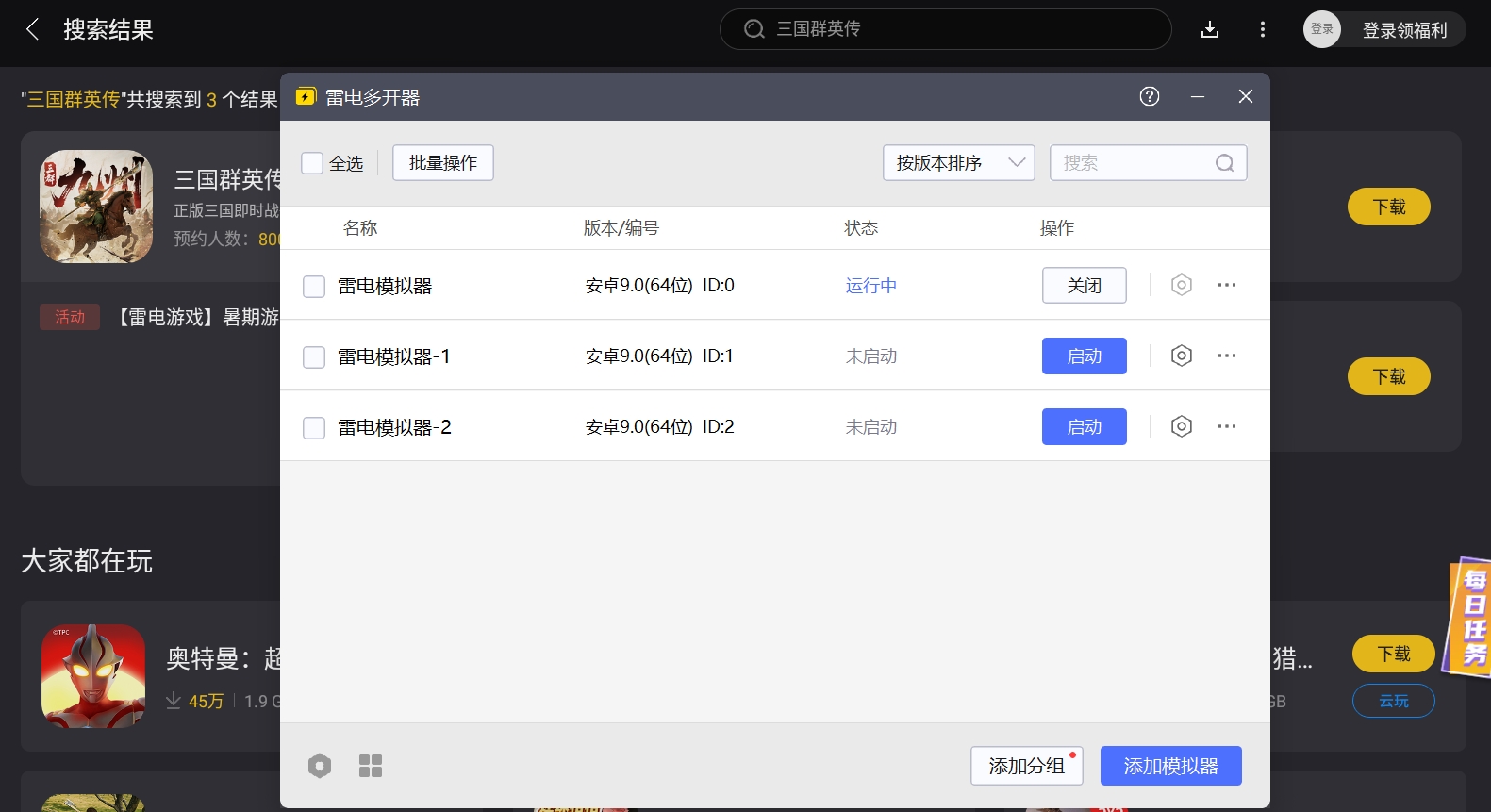Click search magnifier icon in store bar
This screenshot has width=1491, height=812.
click(754, 29)
